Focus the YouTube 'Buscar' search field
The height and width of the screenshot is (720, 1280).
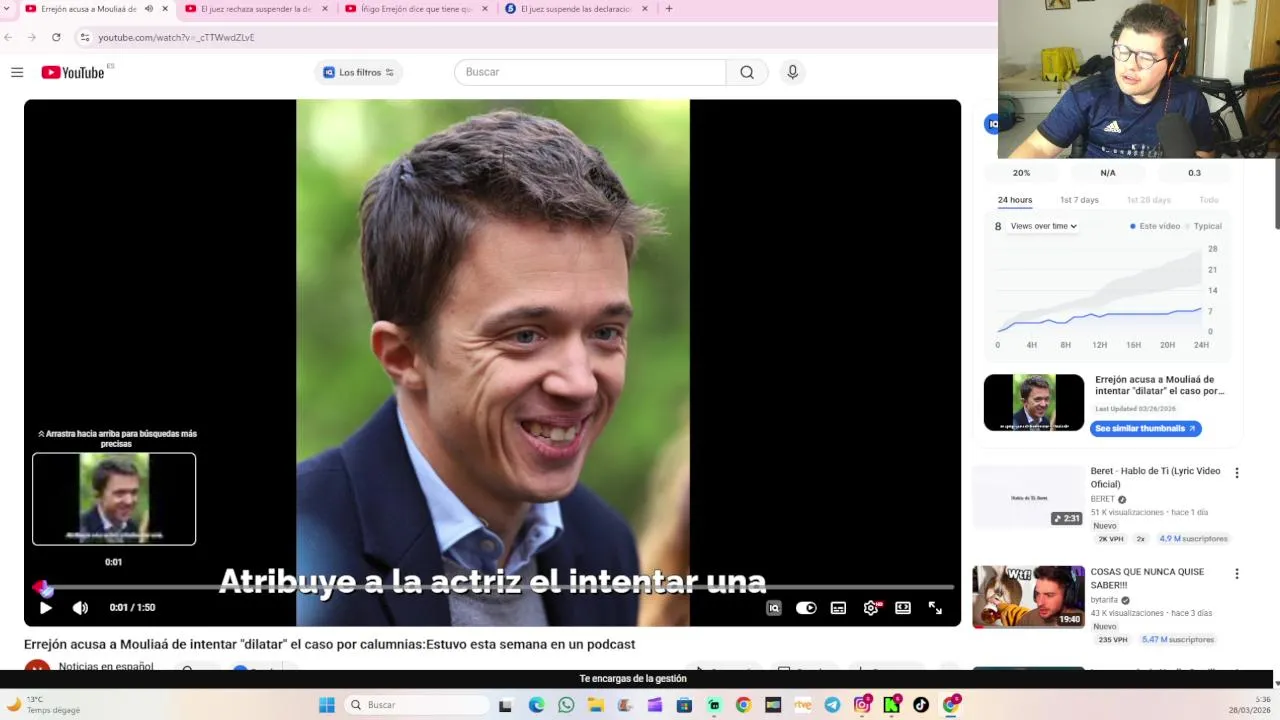coord(590,72)
